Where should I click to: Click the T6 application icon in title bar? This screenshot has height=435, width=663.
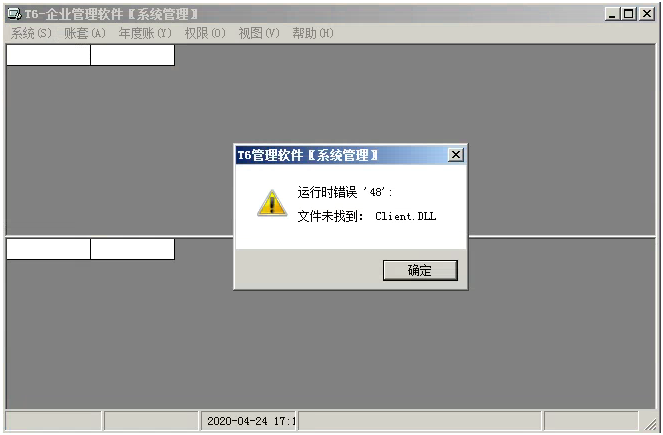coord(14,14)
